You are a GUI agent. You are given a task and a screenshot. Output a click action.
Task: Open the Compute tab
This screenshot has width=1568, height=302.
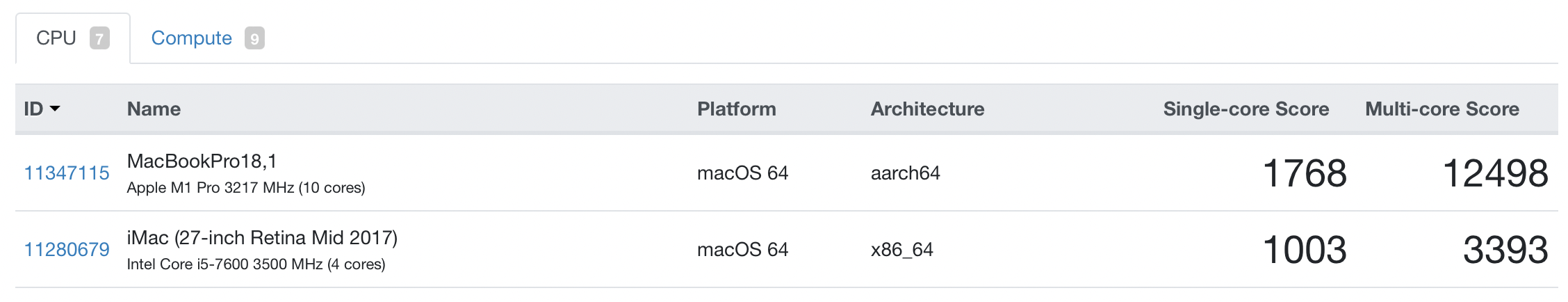click(207, 38)
